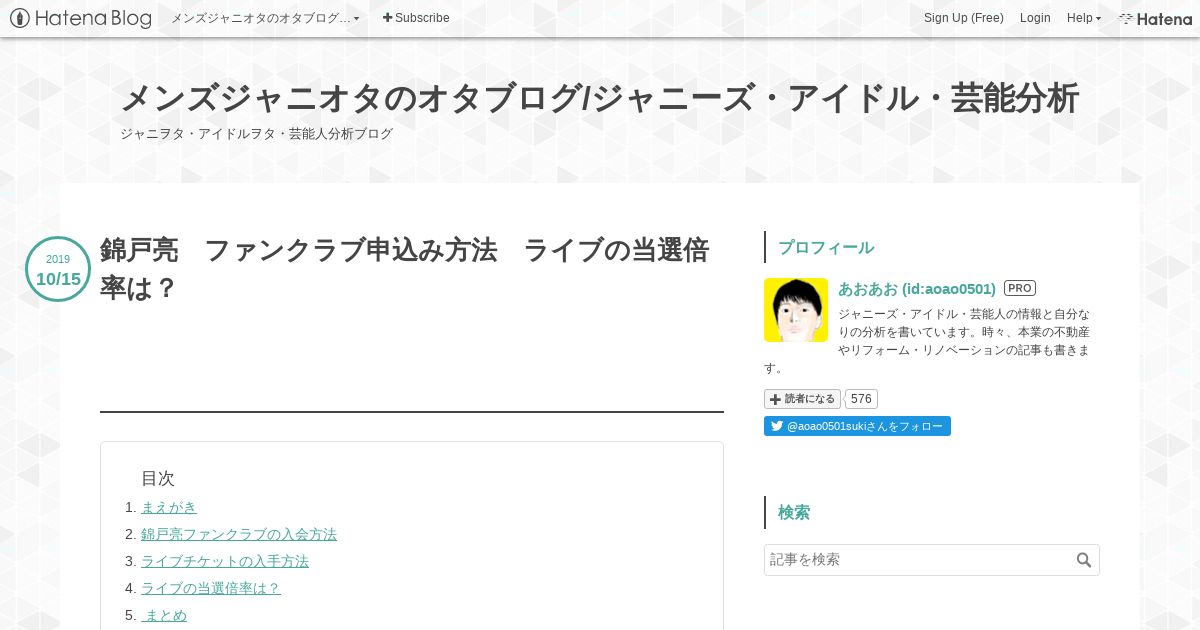The image size is (1200, 630).
Task: Click the profile avatar image
Action: [796, 310]
